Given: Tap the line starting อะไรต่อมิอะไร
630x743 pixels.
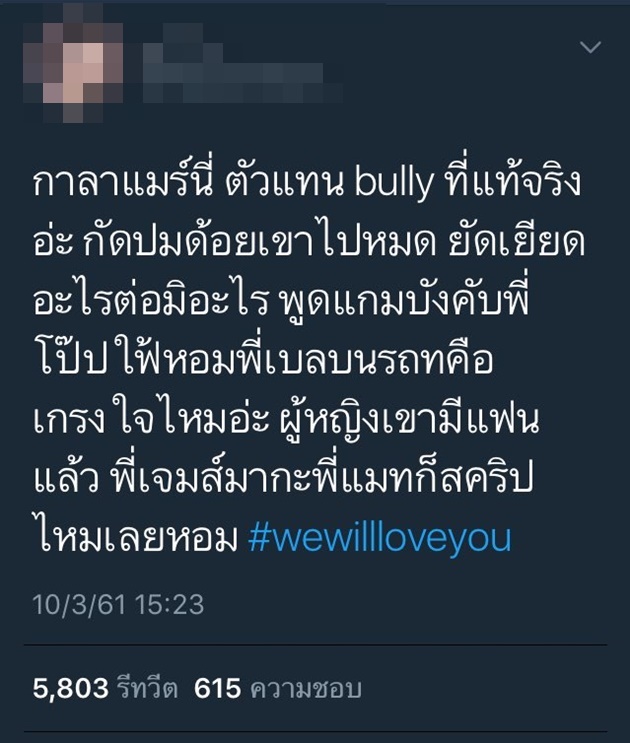Looking at the screenshot, I should coord(280,301).
